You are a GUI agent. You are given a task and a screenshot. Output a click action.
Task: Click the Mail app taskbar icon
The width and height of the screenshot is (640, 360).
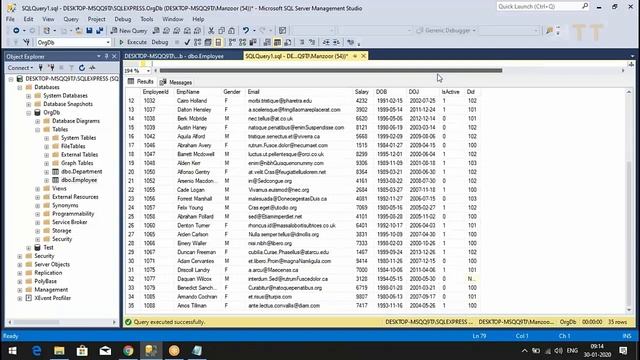tap(105, 351)
